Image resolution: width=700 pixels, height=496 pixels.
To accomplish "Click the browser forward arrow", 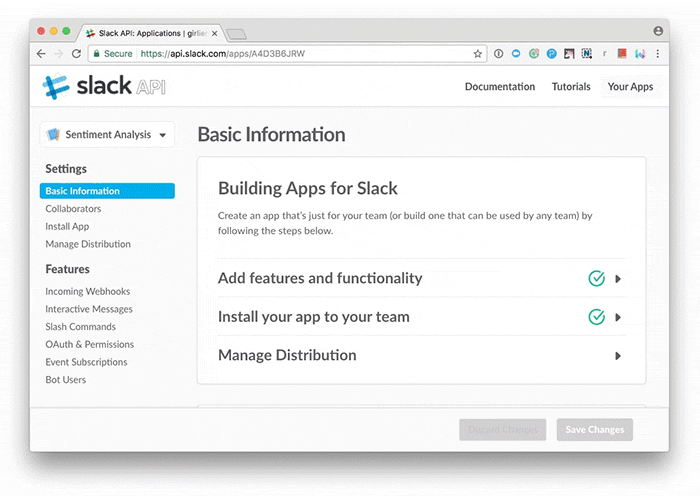I will (58, 54).
